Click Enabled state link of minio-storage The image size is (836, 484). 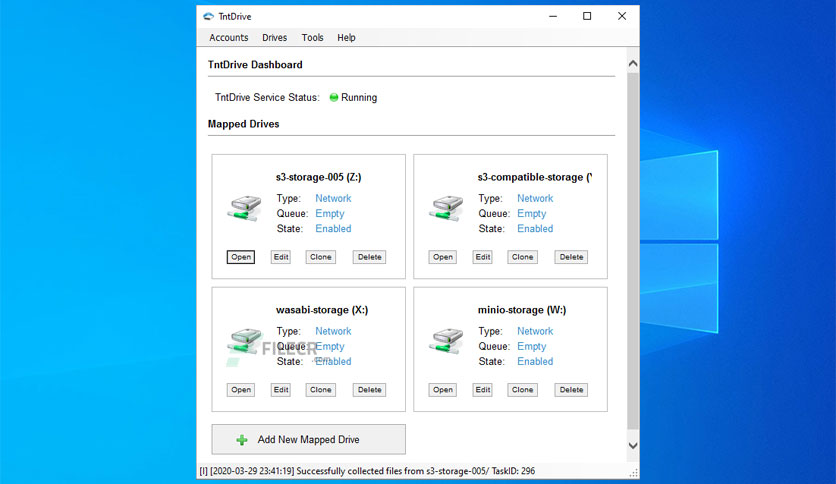[535, 361]
